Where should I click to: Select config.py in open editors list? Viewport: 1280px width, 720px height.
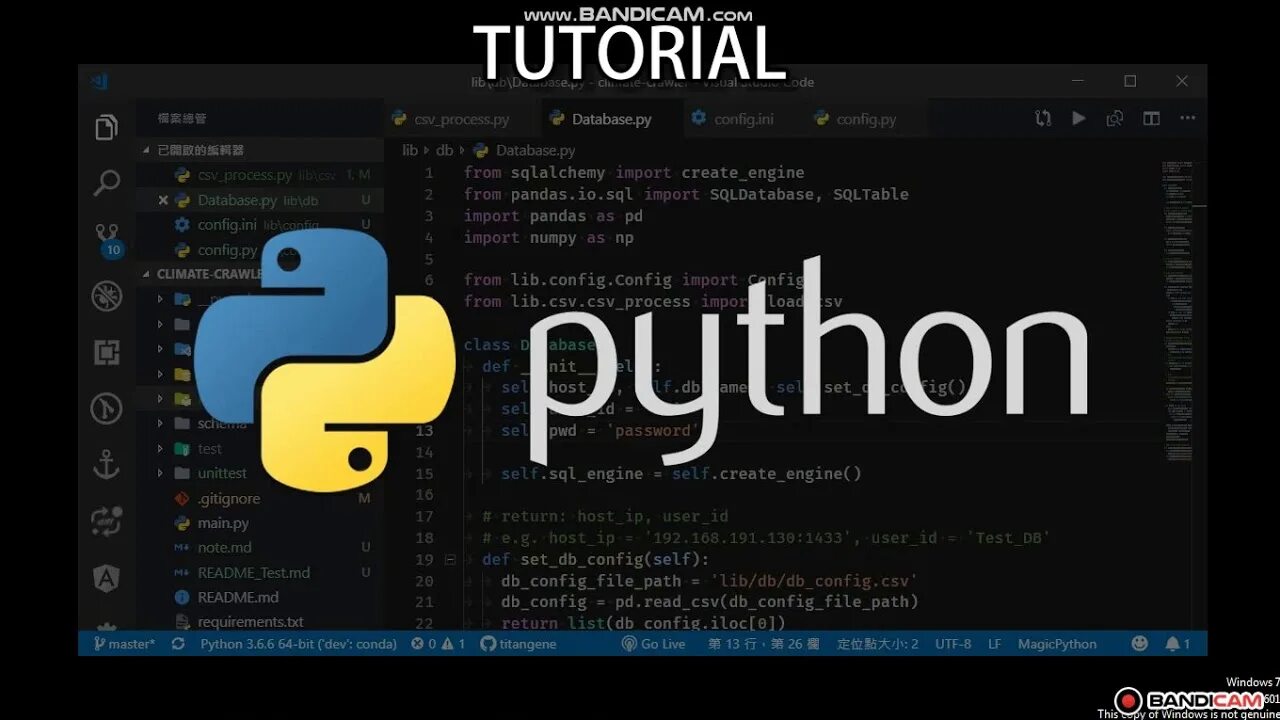click(260, 250)
